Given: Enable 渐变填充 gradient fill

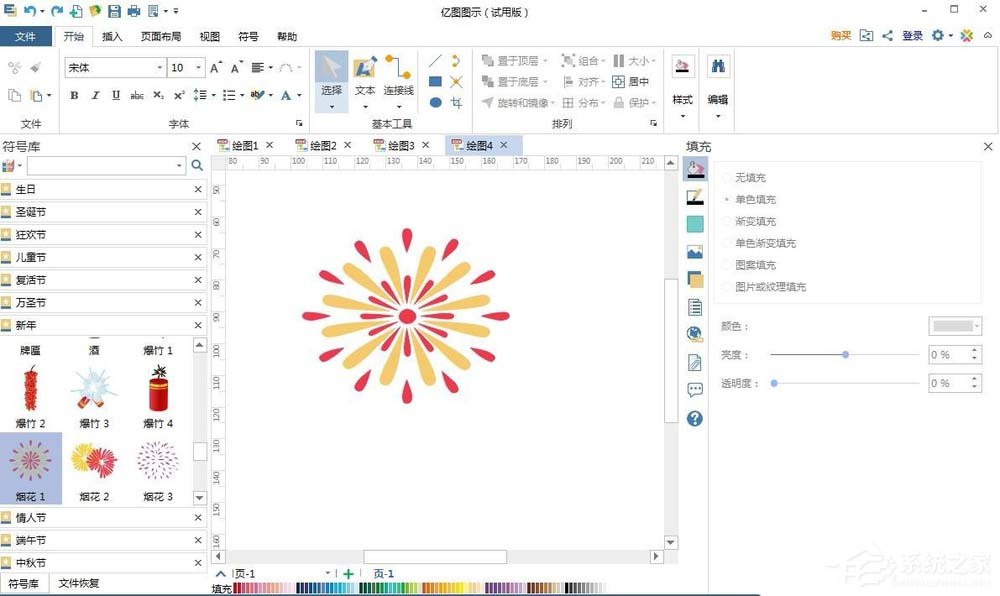Looking at the screenshot, I should coord(753,221).
